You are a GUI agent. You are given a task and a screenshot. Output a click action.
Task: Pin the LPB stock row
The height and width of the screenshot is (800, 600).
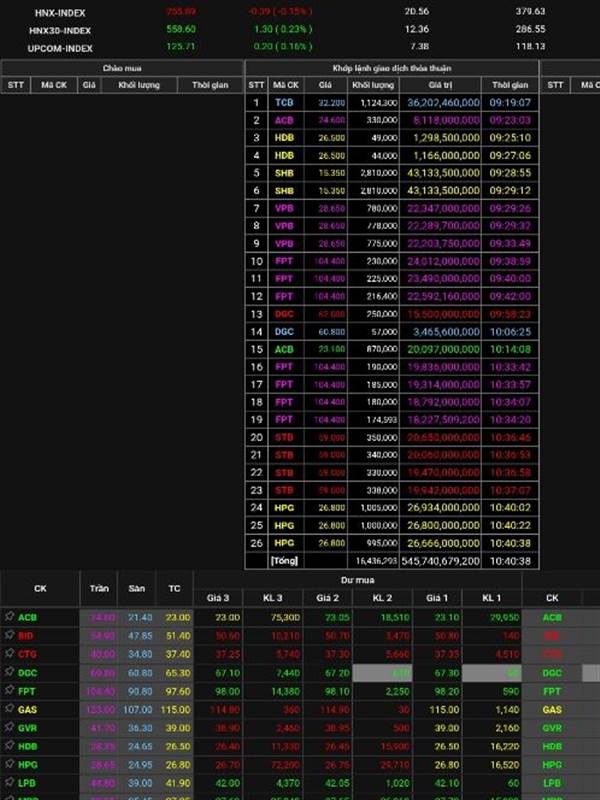(9, 782)
